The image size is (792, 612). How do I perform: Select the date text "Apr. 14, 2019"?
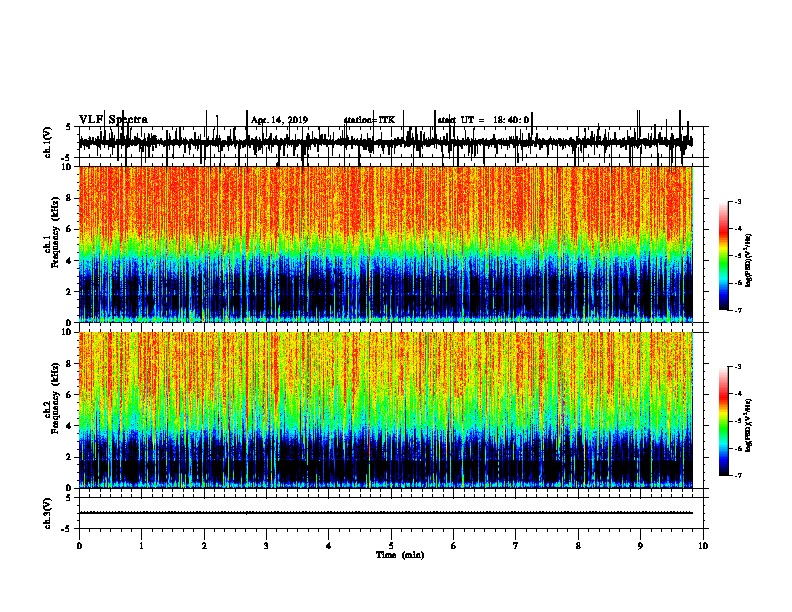pyautogui.click(x=279, y=120)
